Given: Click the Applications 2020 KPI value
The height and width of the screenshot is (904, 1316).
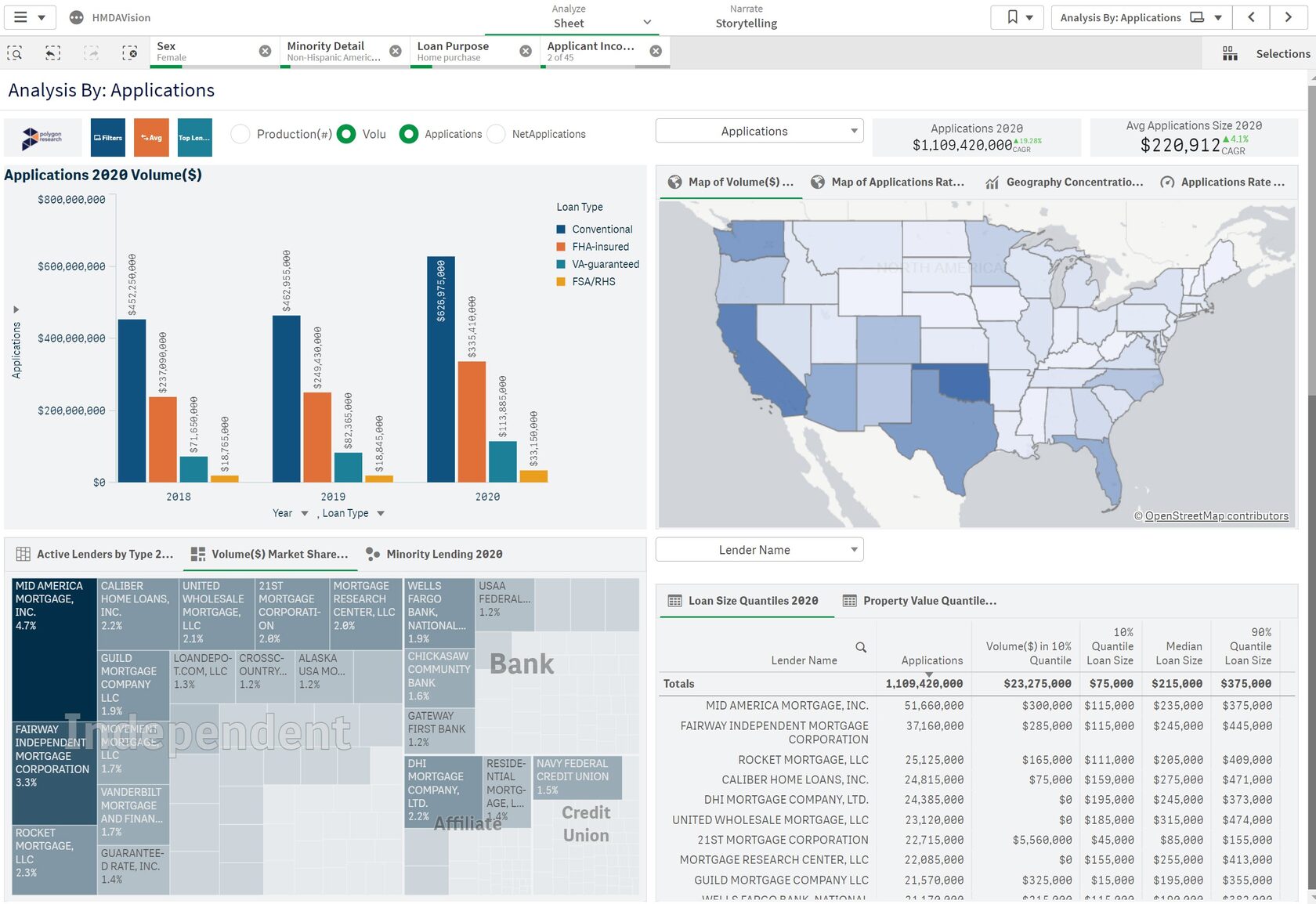Looking at the screenshot, I should (x=962, y=145).
